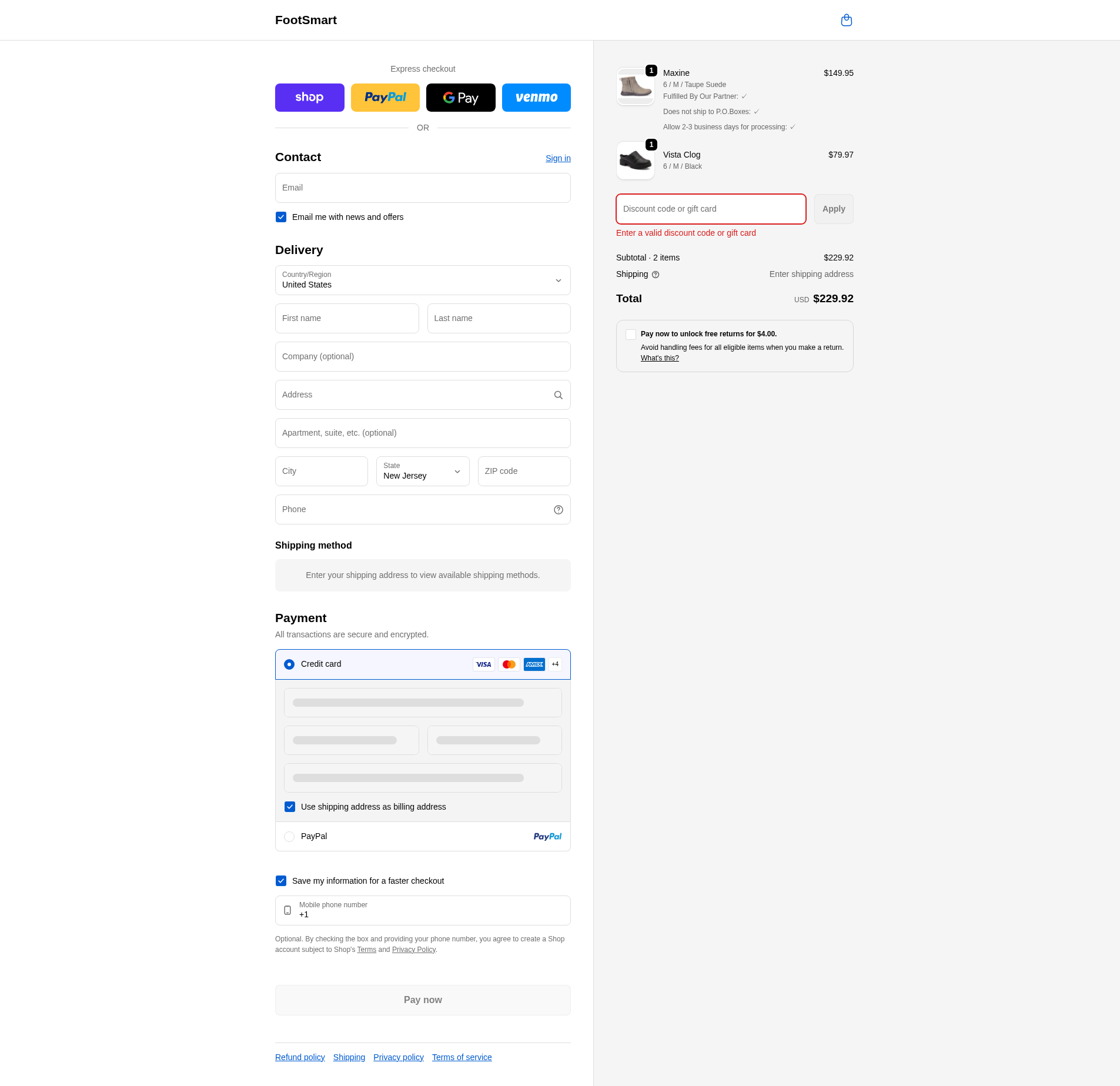Click the Sign in link
Screen dimensions: 1120x1086
(x=557, y=158)
